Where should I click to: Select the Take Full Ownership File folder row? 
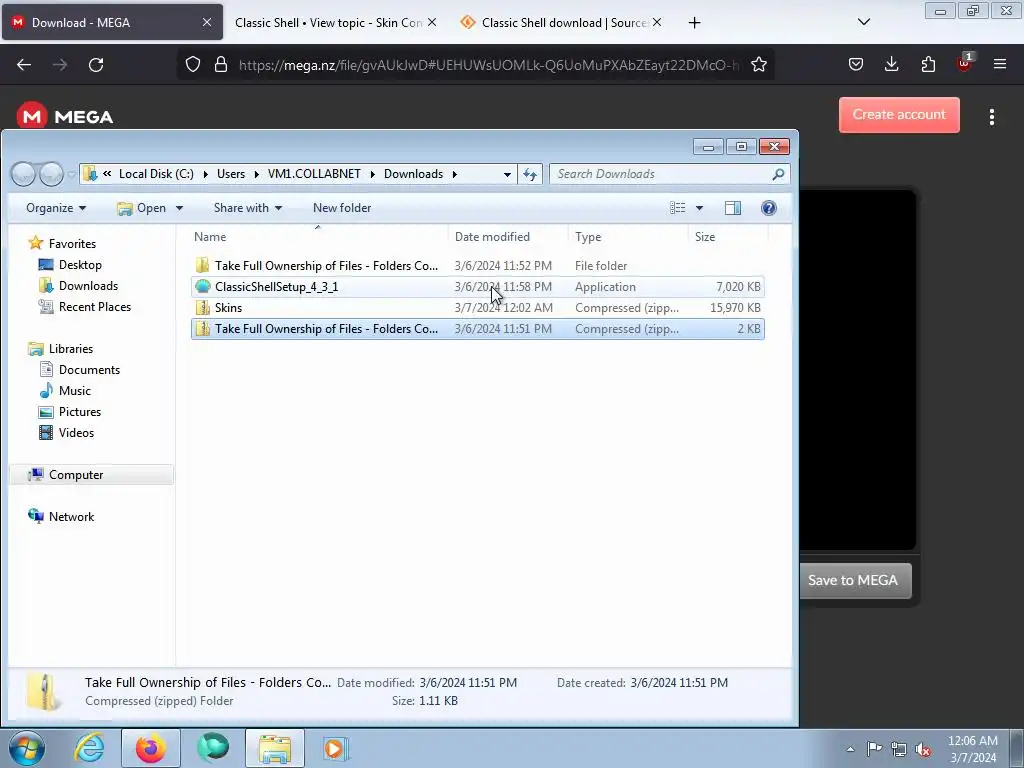click(477, 266)
